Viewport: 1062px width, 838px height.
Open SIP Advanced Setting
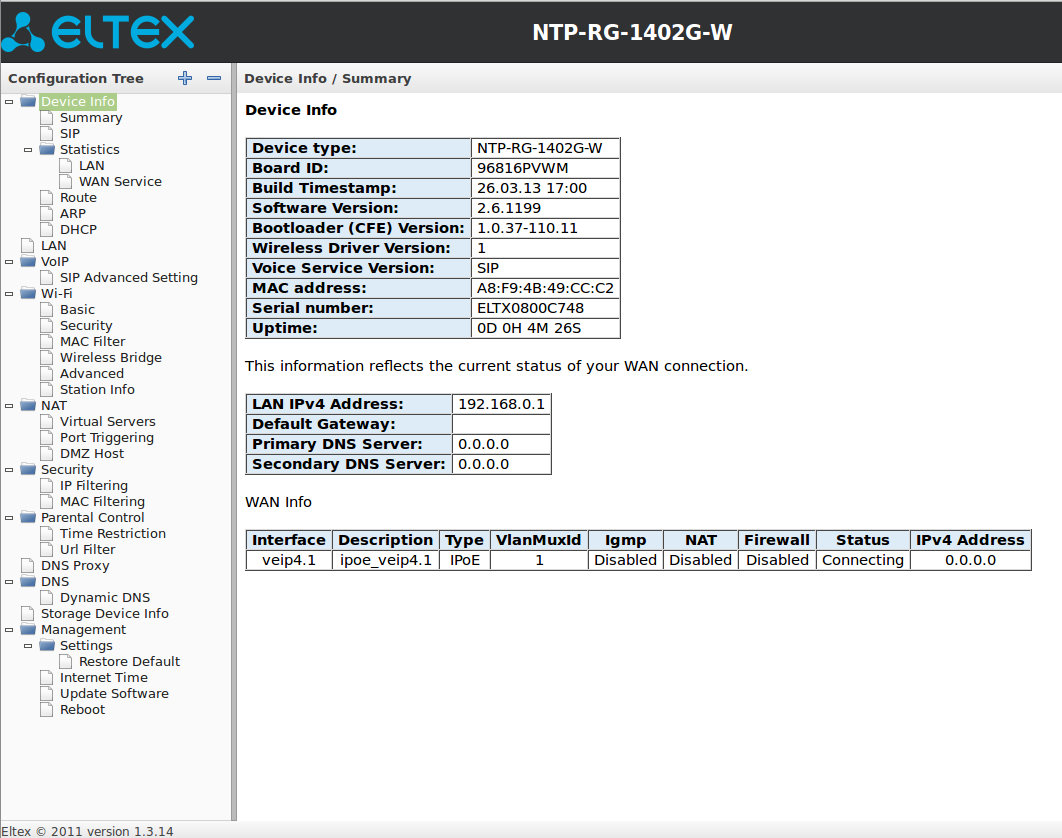[x=129, y=278]
